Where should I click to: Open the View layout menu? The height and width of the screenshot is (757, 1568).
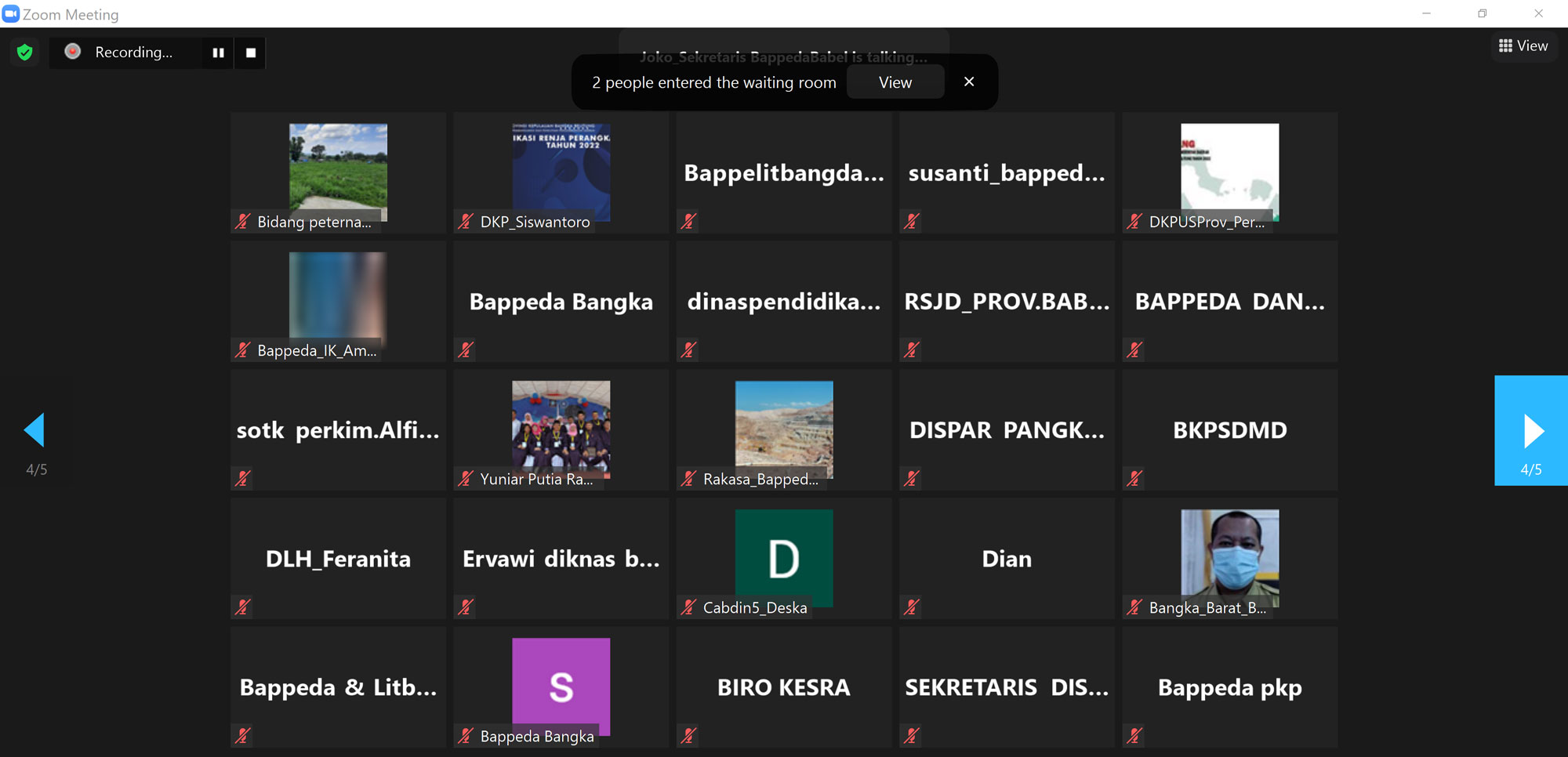click(x=1523, y=46)
